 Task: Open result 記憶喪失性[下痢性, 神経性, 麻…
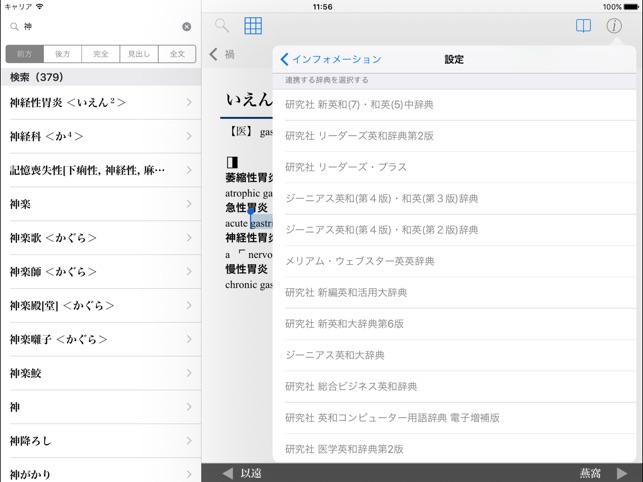coord(101,170)
